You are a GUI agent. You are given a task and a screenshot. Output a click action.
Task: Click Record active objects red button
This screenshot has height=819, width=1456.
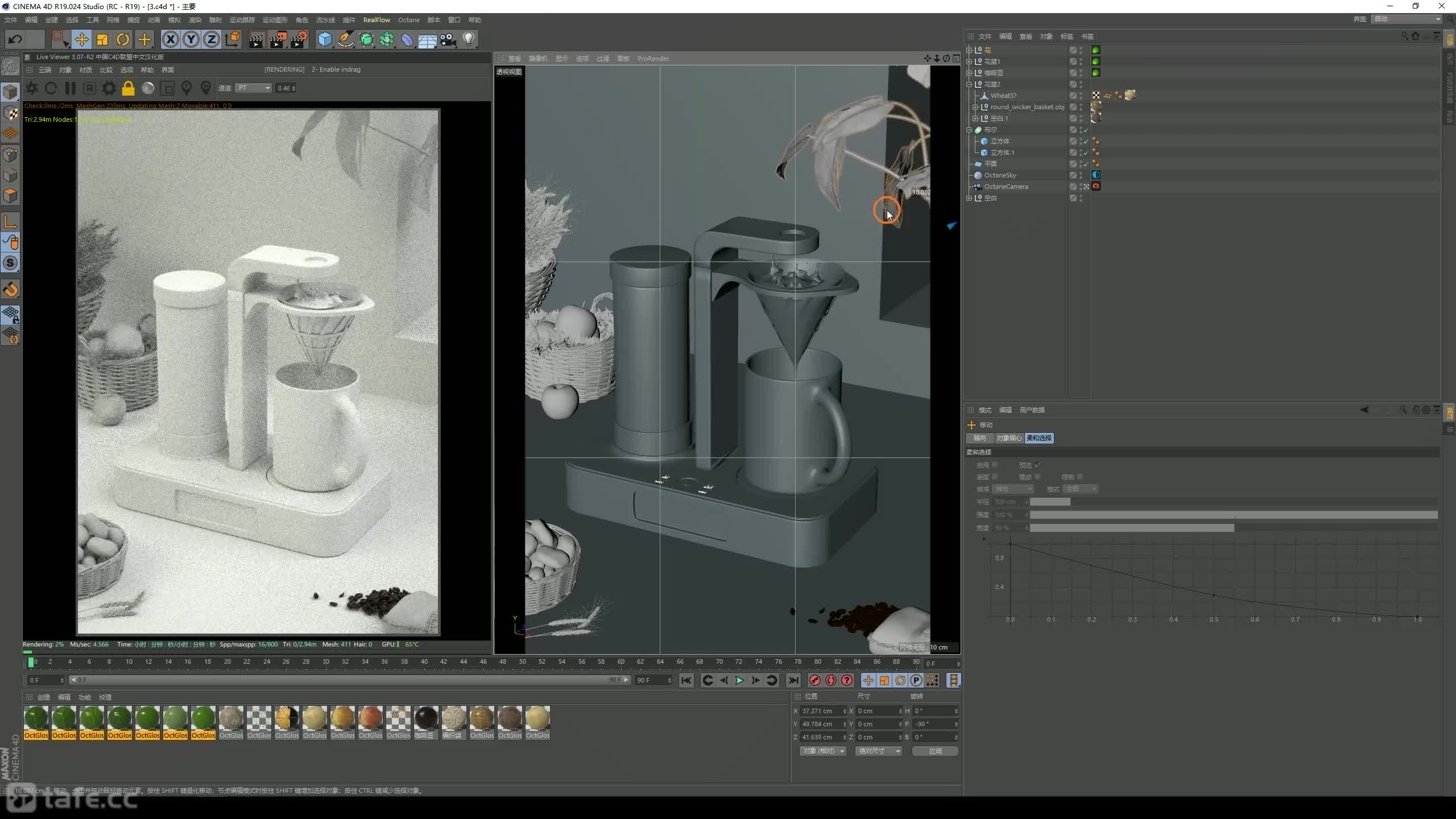[815, 680]
